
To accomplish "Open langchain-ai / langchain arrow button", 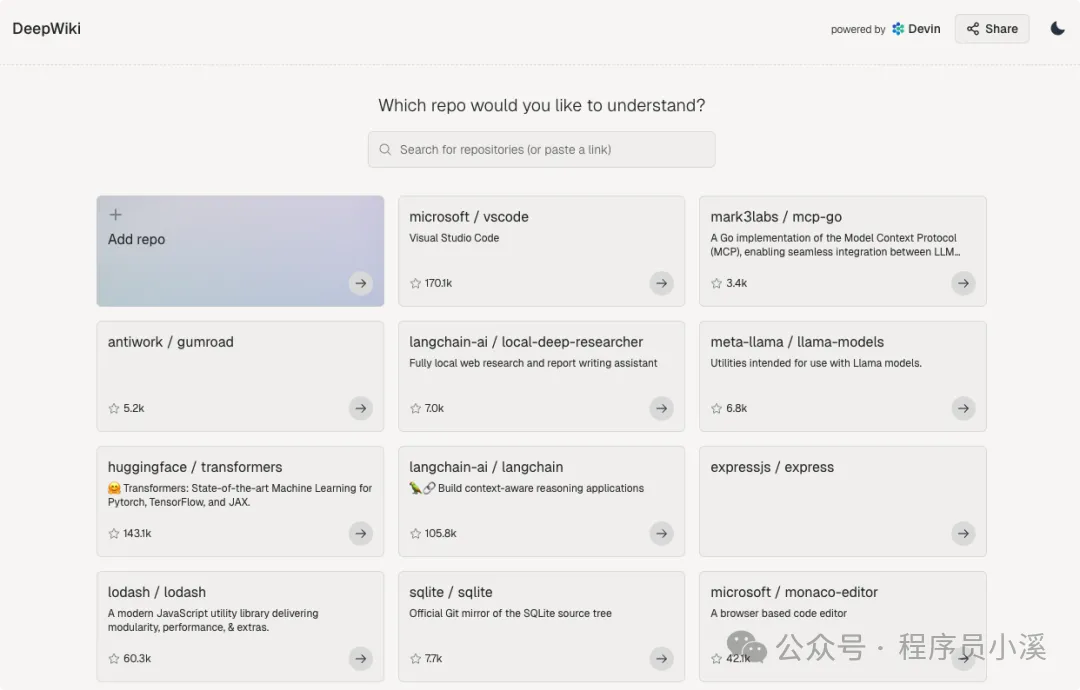I will coord(661,533).
